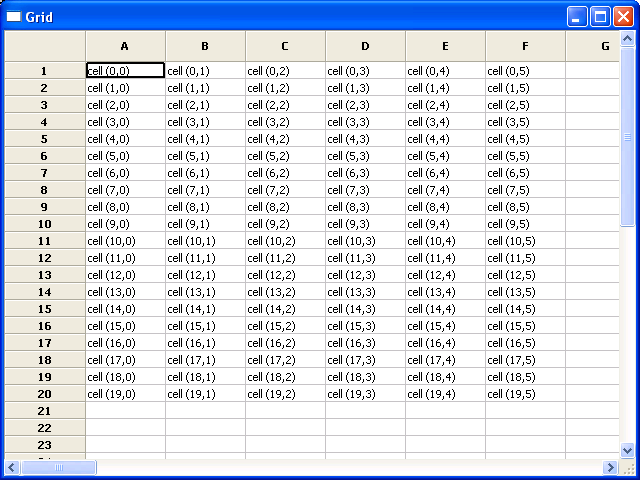Maximize the Grid window
Viewport: 640px width, 480px height.
pyautogui.click(x=601, y=16)
